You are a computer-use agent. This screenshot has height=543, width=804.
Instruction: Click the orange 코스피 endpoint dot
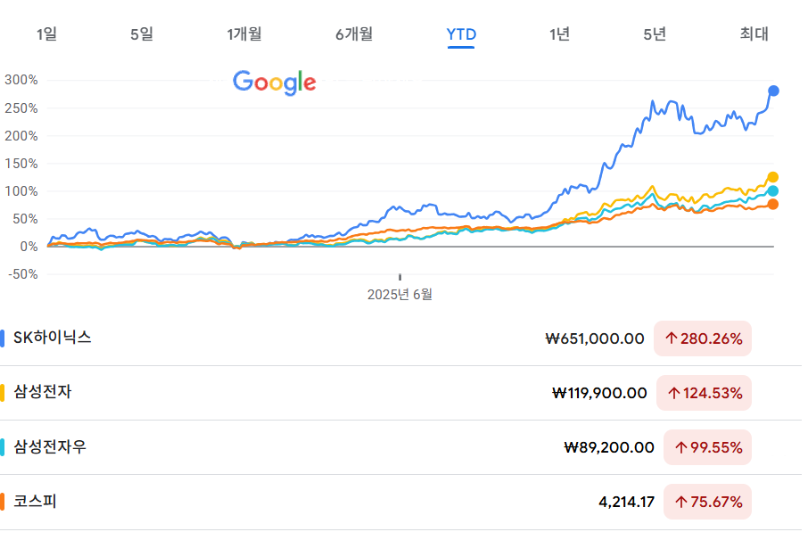[x=772, y=205]
